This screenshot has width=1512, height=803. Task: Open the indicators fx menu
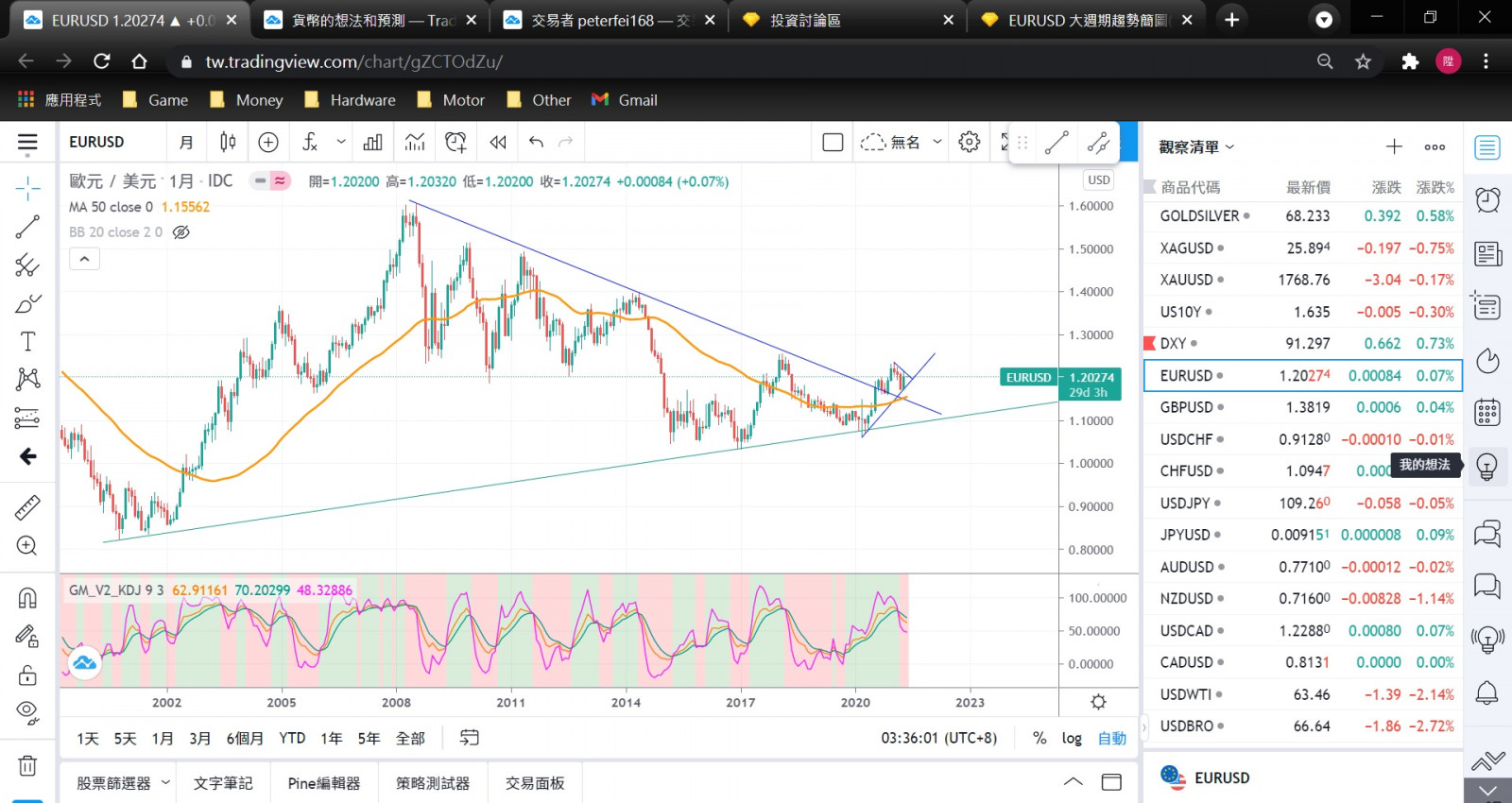point(310,143)
